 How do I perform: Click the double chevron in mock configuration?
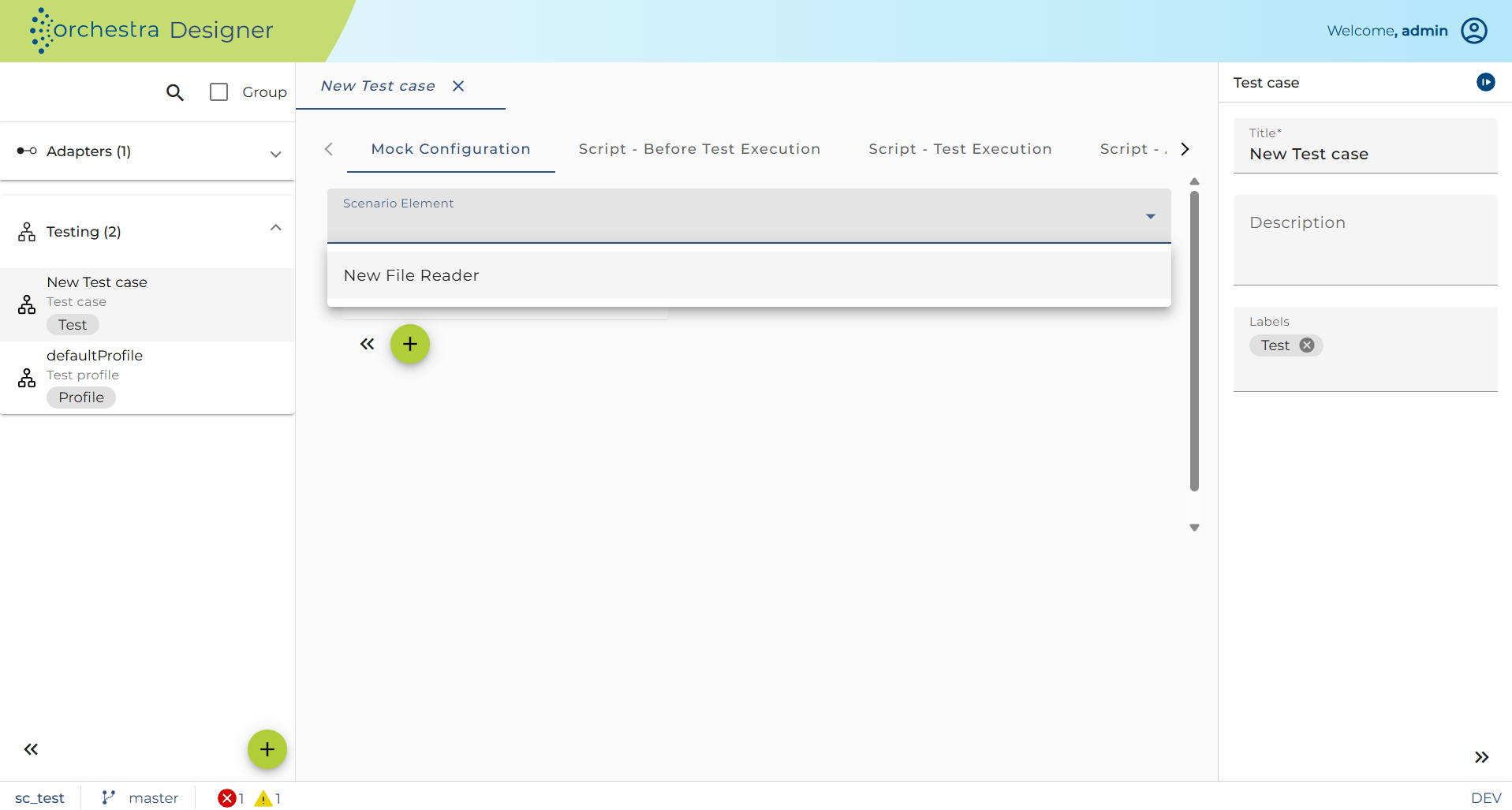point(368,344)
